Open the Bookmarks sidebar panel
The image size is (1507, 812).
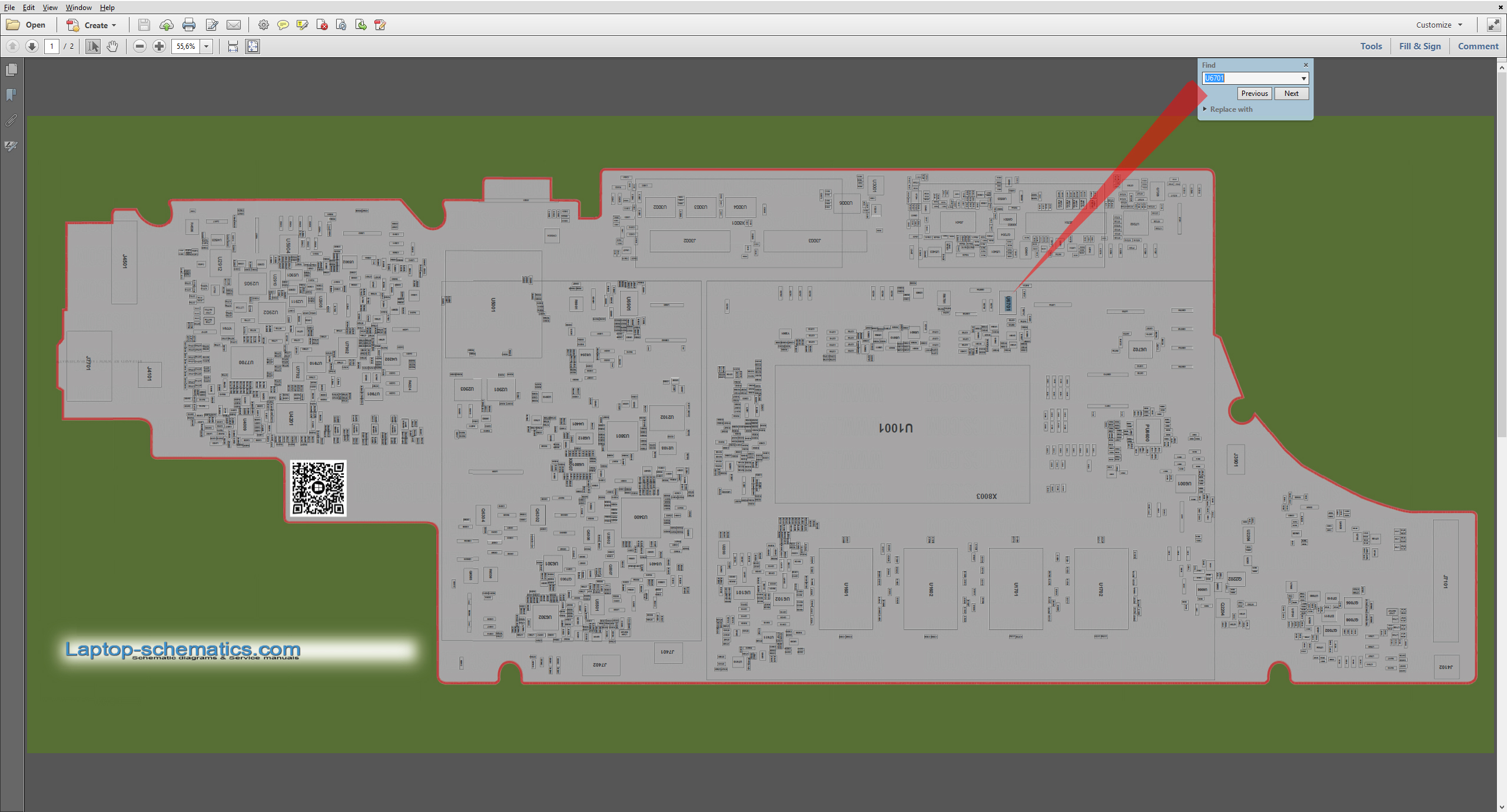click(x=11, y=95)
